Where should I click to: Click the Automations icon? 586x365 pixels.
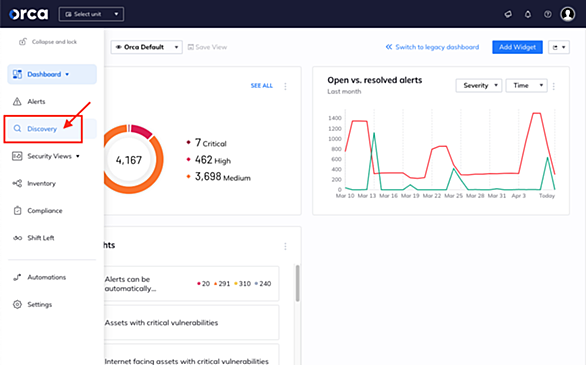point(17,277)
